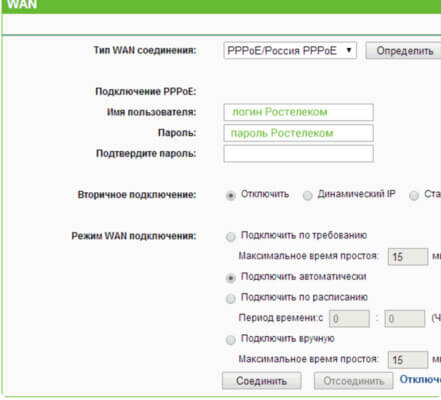The height and width of the screenshot is (400, 441).
Task: Click the Соединить button
Action: (262, 381)
